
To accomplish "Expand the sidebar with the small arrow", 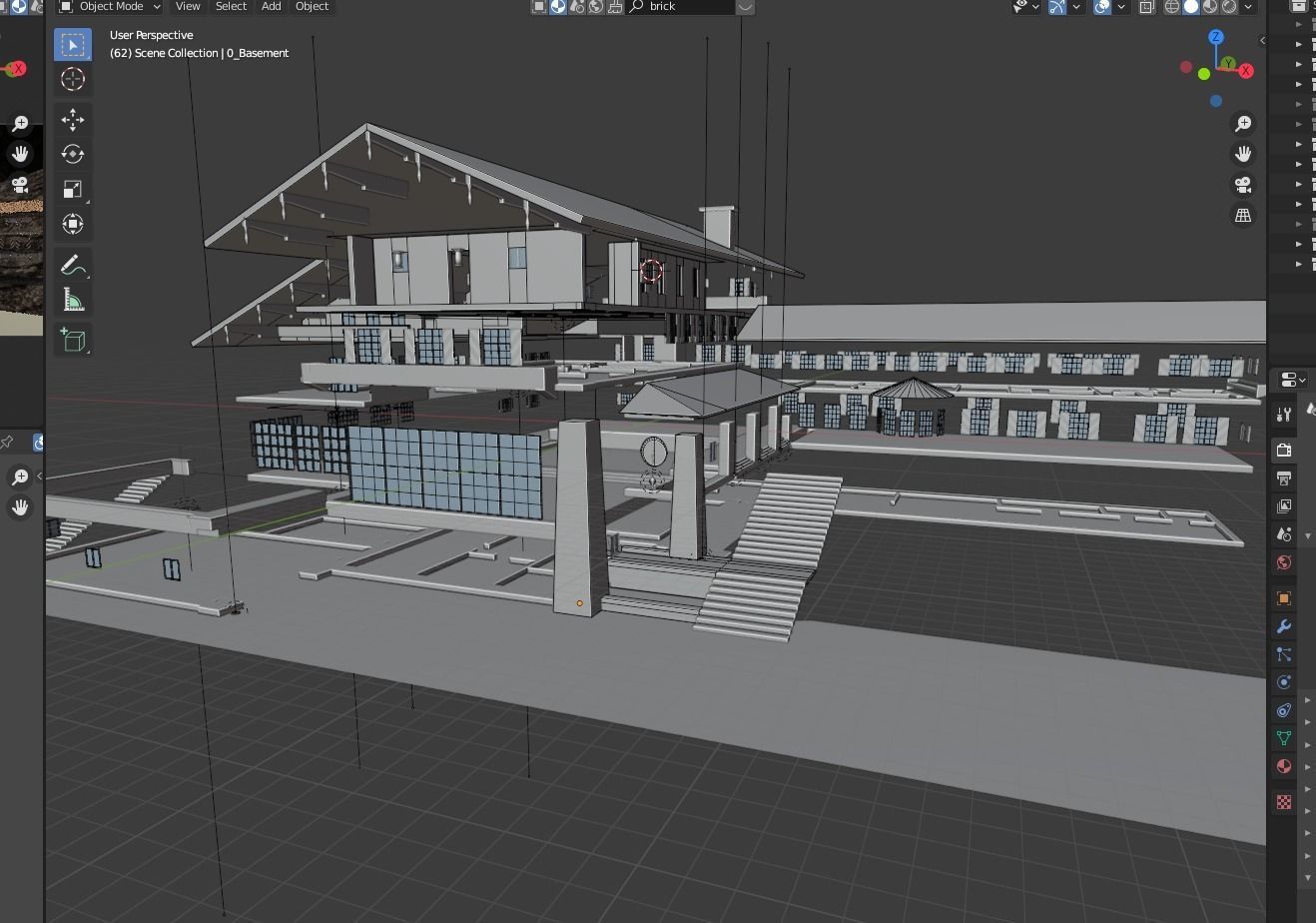I will [x=1262, y=41].
